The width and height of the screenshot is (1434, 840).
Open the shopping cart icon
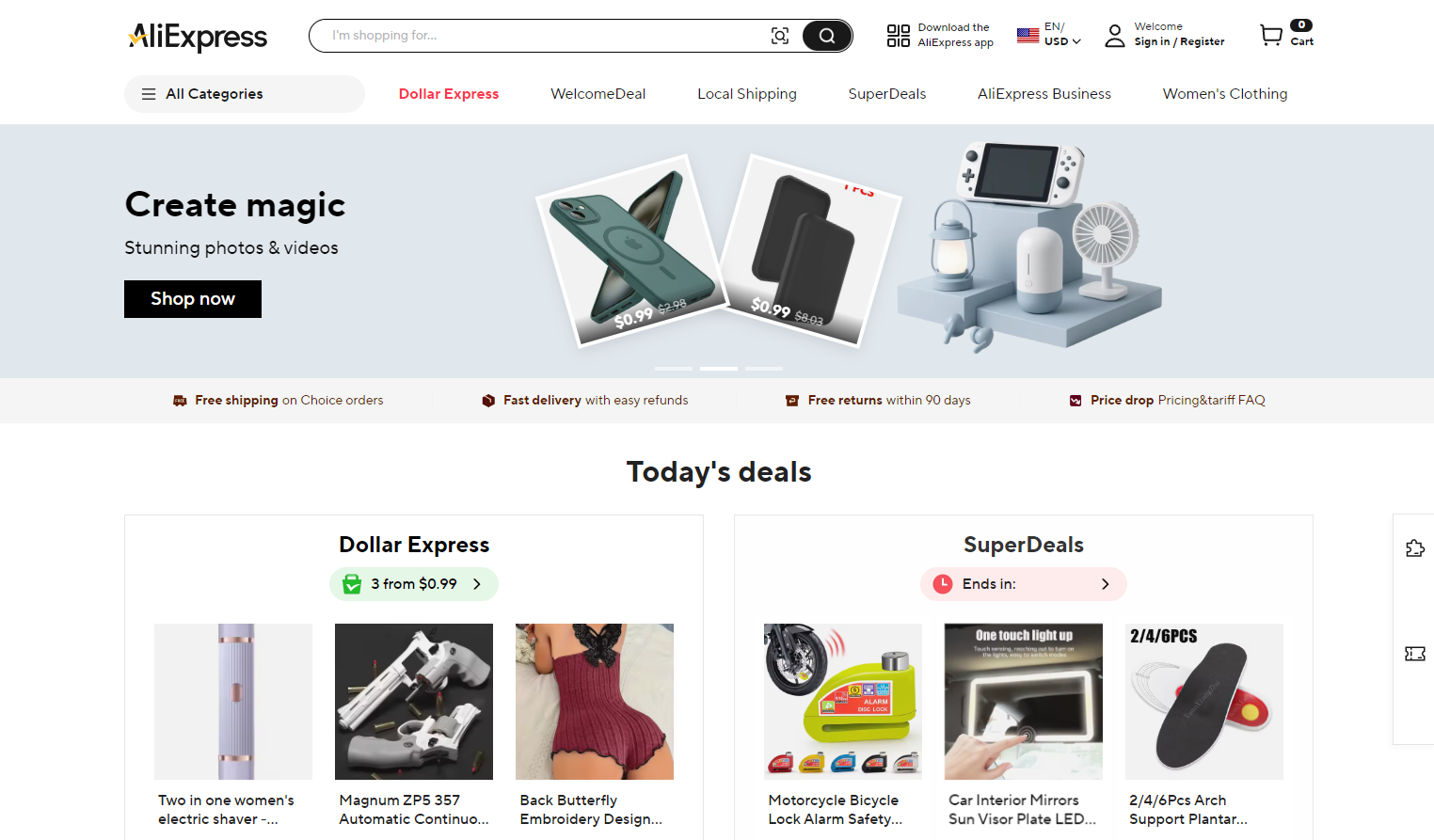click(1271, 36)
